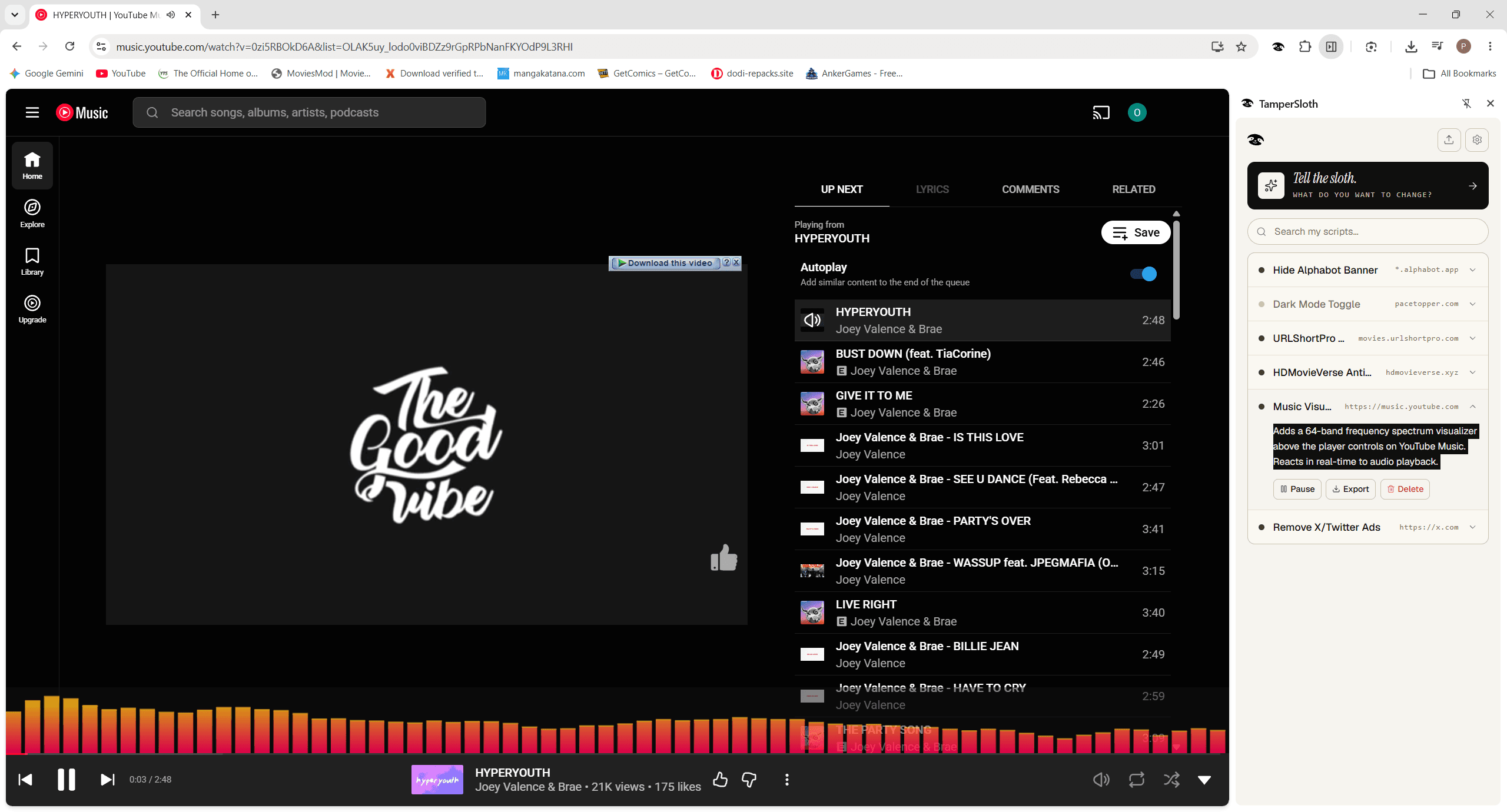Click the queue scrollbar
This screenshot has width=1507, height=812.
pos(1176,271)
